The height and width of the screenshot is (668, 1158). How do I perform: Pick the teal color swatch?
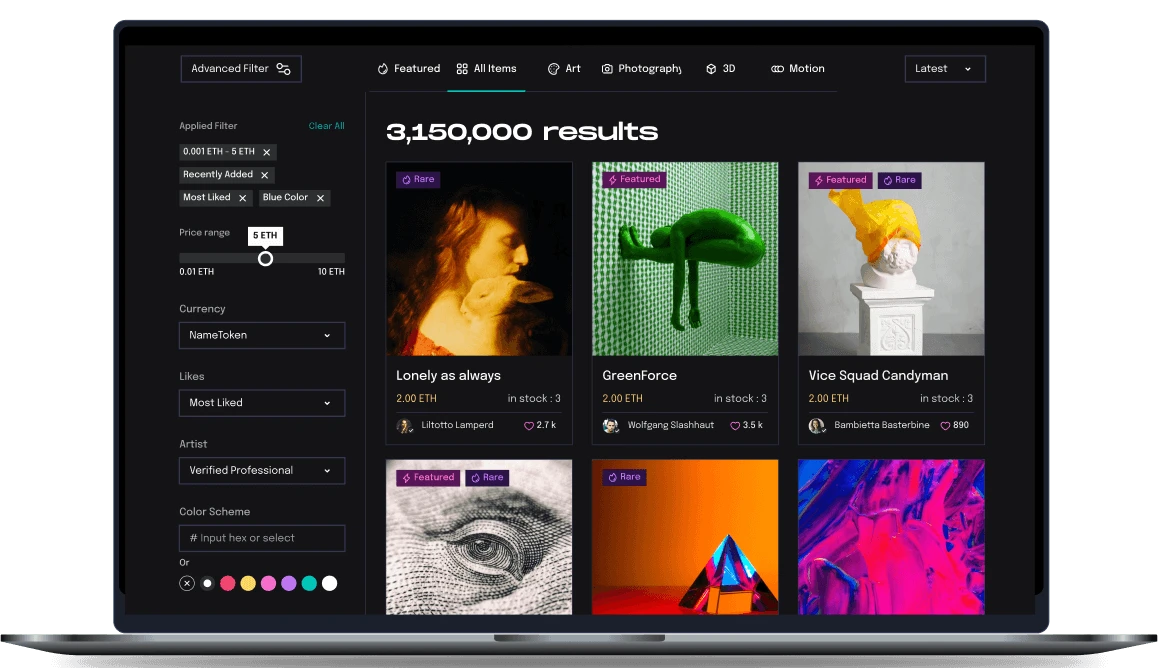(309, 583)
